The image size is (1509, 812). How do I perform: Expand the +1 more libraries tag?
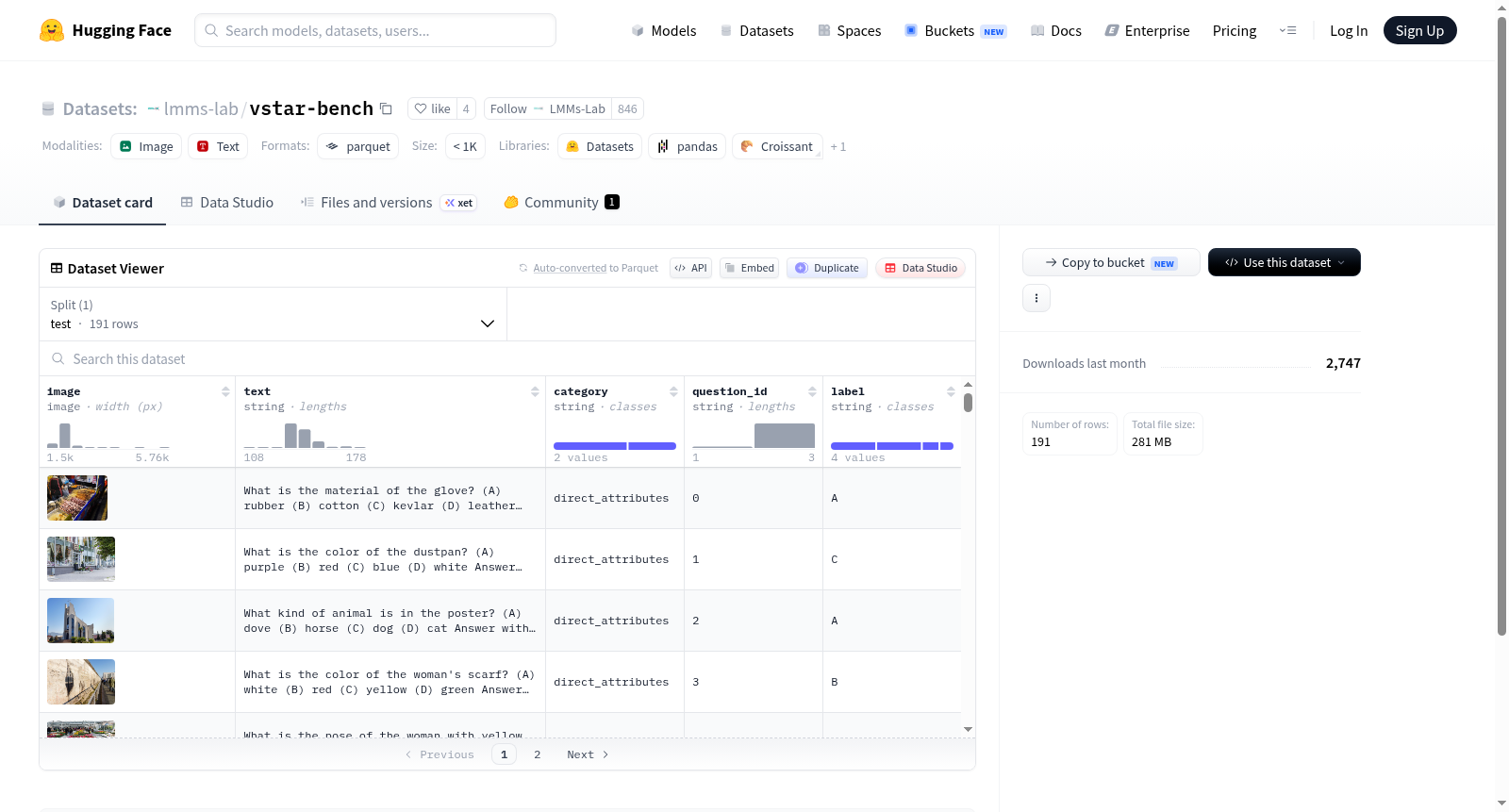pyautogui.click(x=837, y=146)
